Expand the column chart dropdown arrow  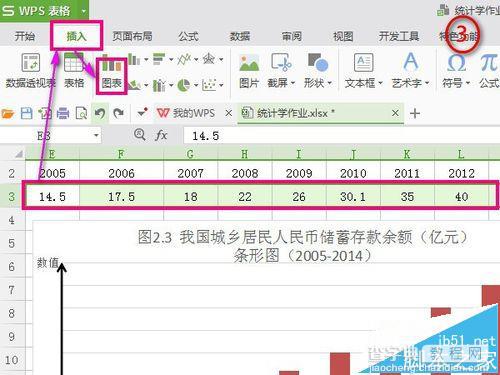[146, 60]
